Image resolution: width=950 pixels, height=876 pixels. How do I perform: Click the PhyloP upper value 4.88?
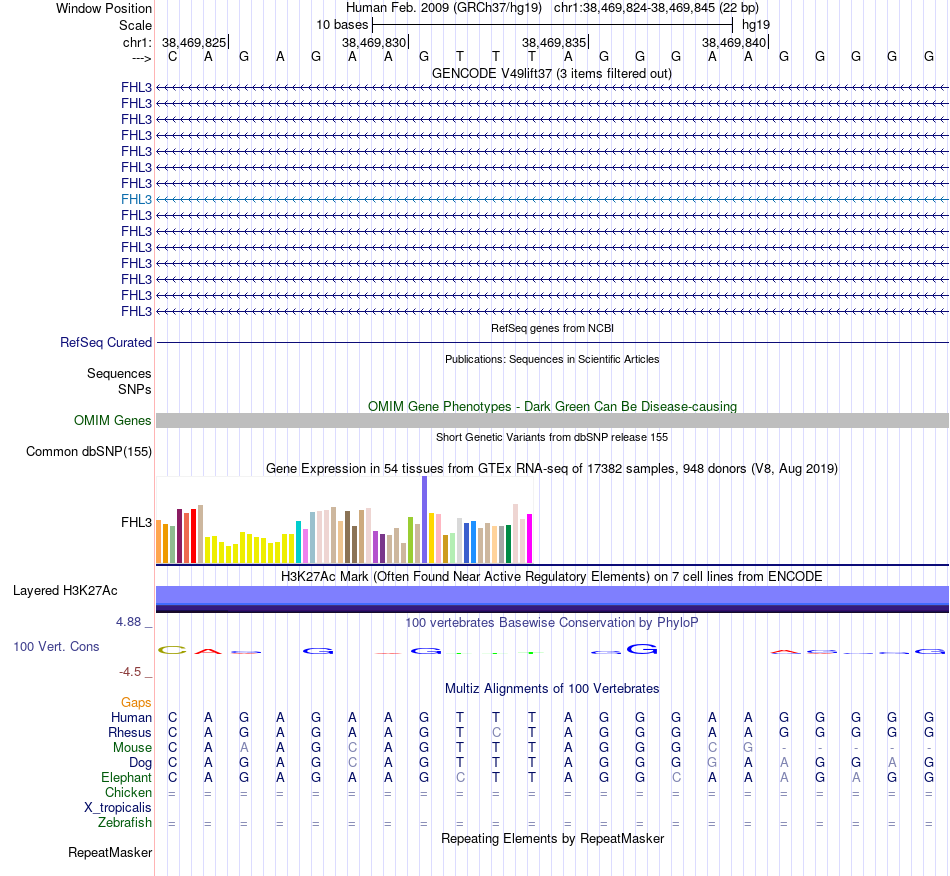point(128,622)
